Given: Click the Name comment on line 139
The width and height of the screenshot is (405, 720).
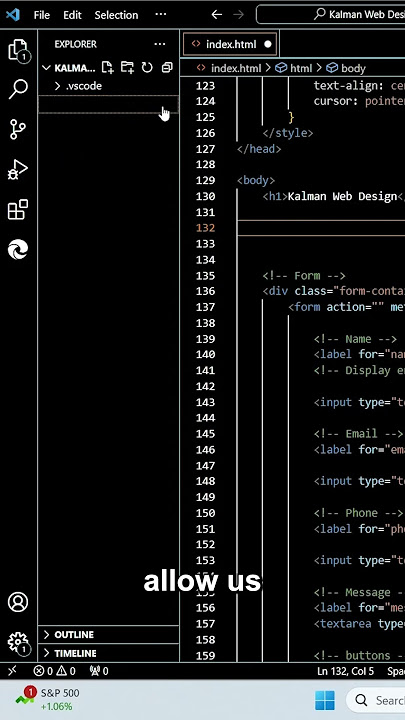Looking at the screenshot, I should point(355,339).
